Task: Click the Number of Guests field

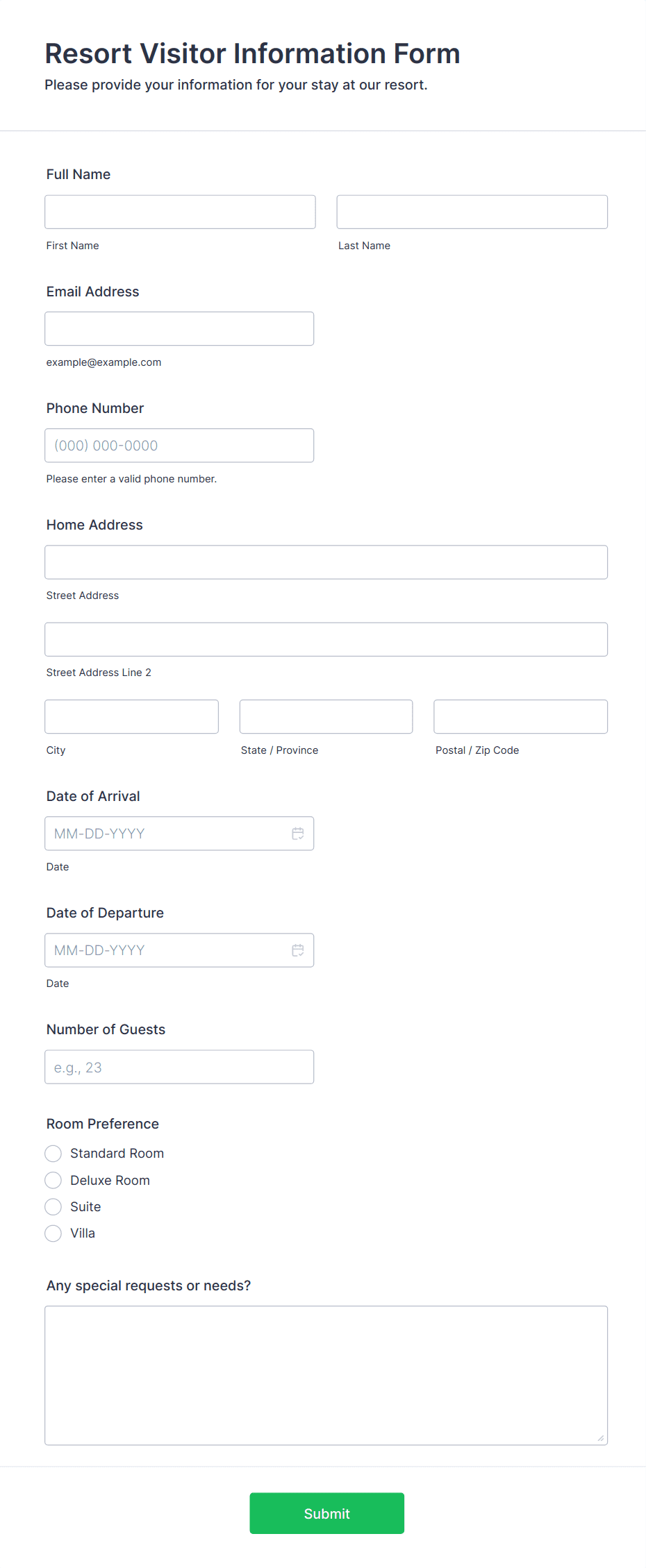Action: (179, 1067)
